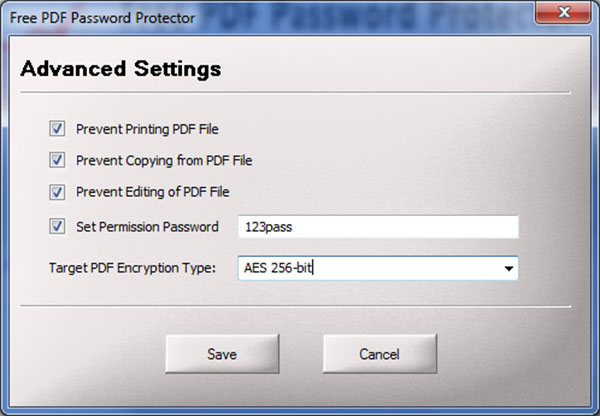Image resolution: width=600 pixels, height=416 pixels.
Task: Click the encryption dropdown arrow
Action: [x=508, y=269]
